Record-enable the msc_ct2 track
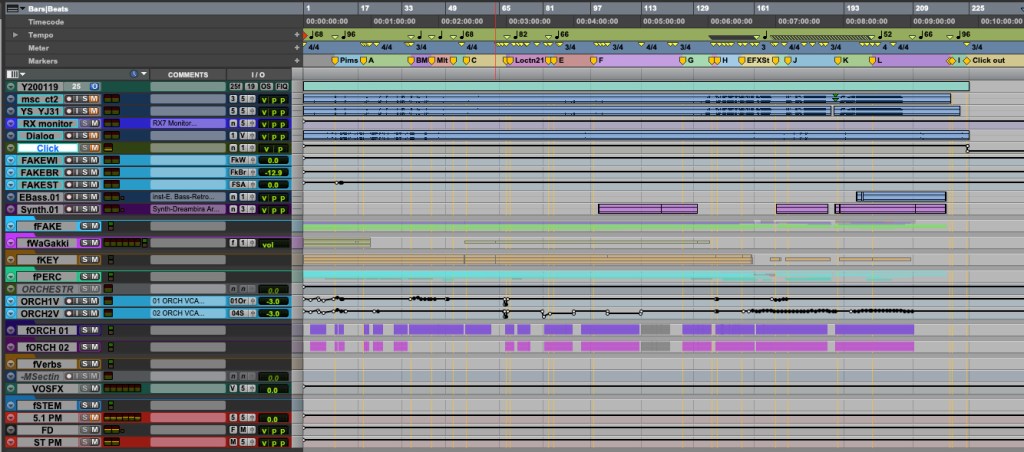The height and width of the screenshot is (452, 1024). pyautogui.click(x=68, y=99)
